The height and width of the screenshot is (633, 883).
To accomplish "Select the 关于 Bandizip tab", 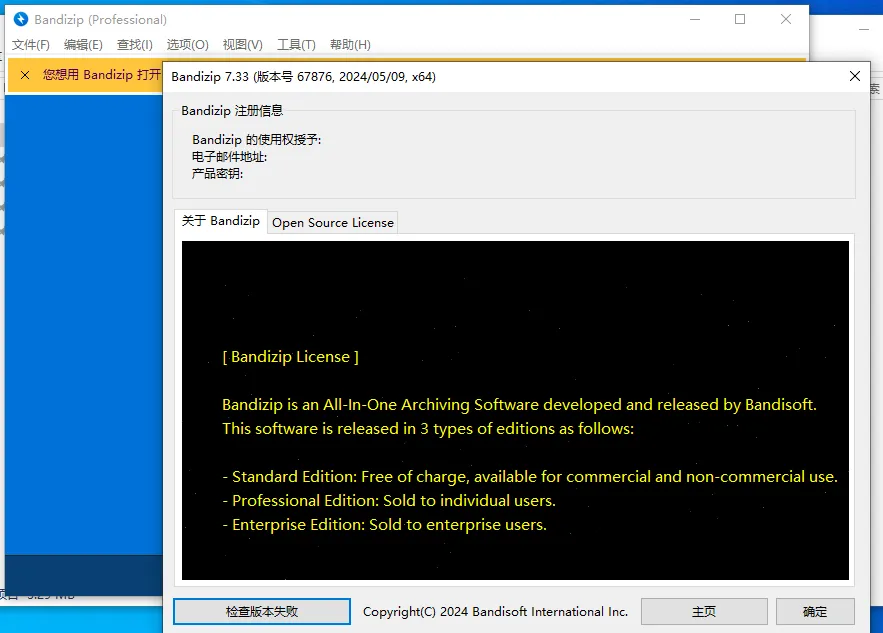I will [x=221, y=221].
